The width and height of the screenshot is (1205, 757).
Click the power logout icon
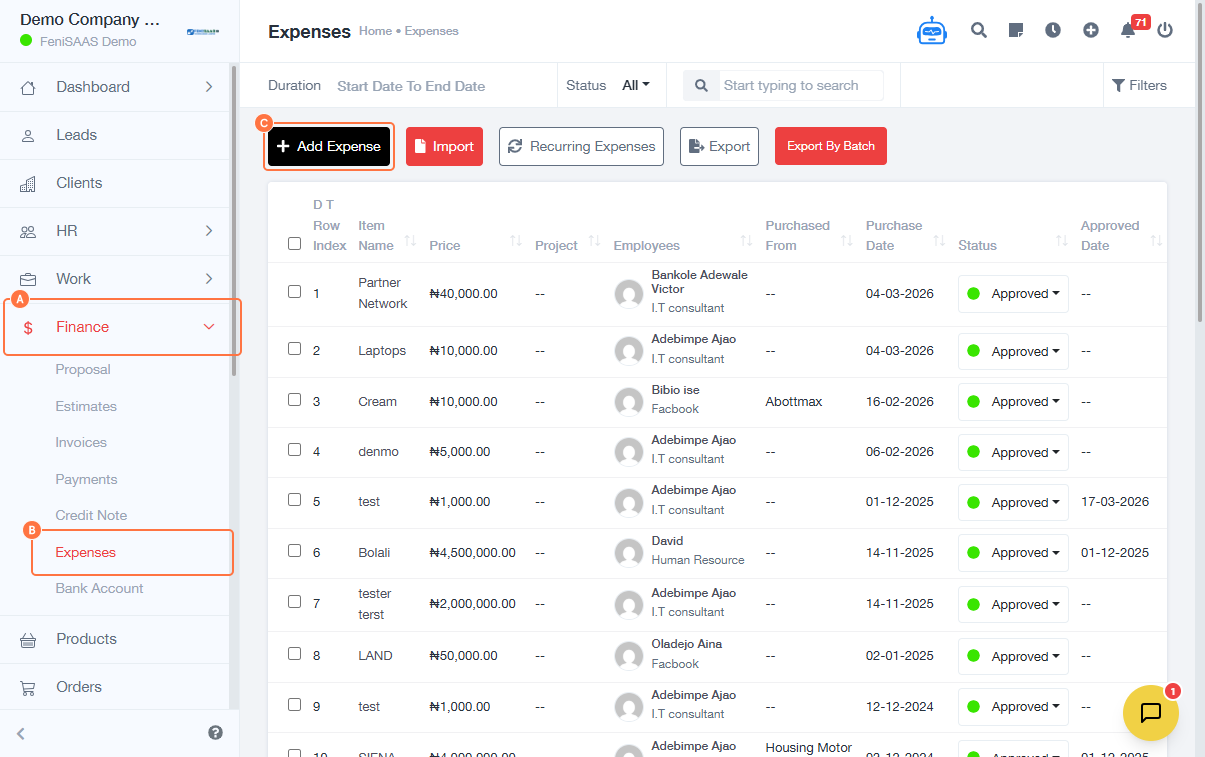(1165, 30)
